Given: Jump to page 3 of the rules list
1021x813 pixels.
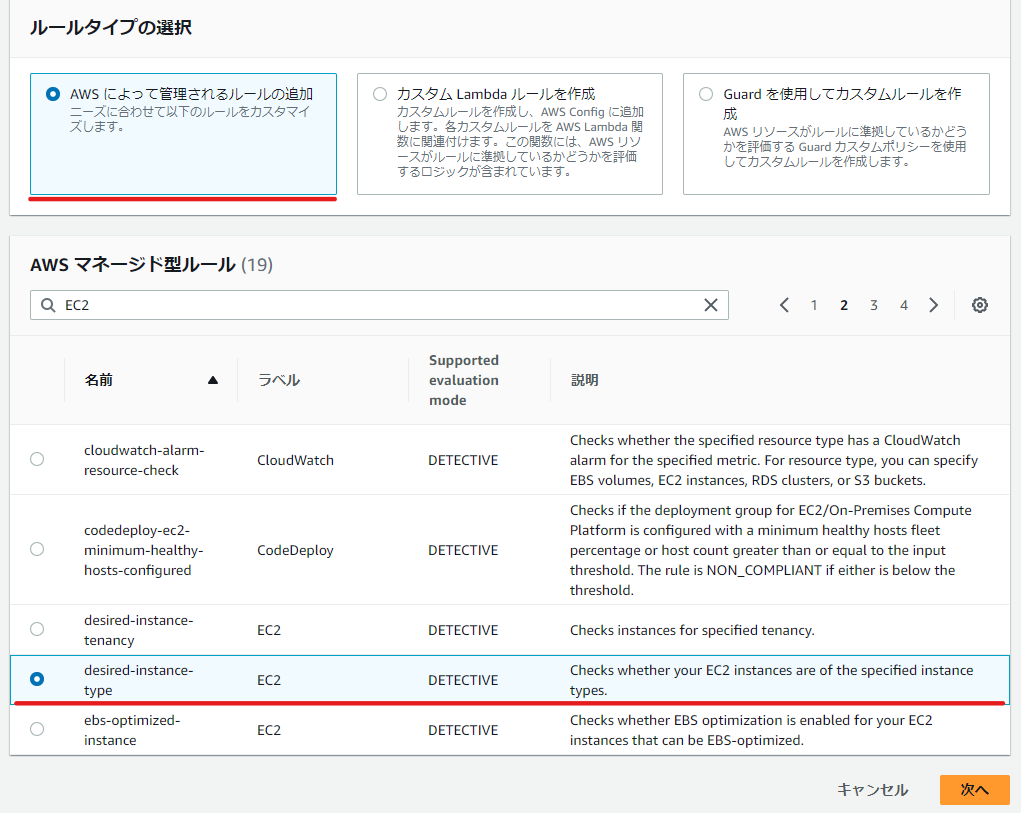Looking at the screenshot, I should [x=873, y=305].
